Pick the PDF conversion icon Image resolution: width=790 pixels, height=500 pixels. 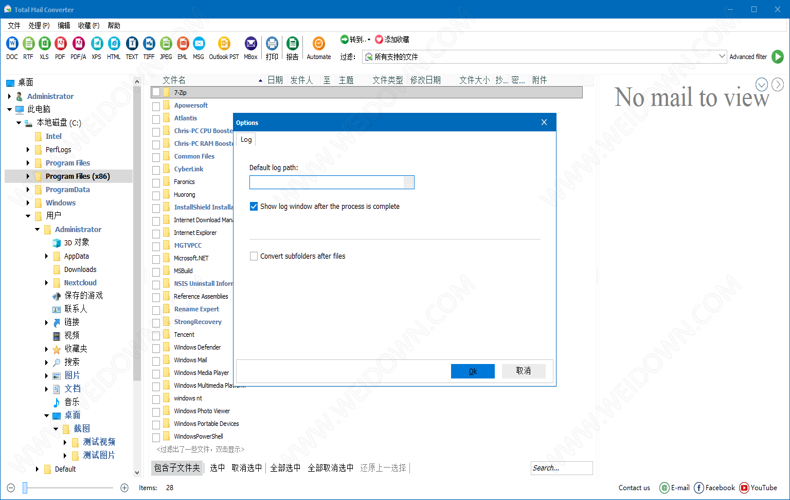click(60, 43)
